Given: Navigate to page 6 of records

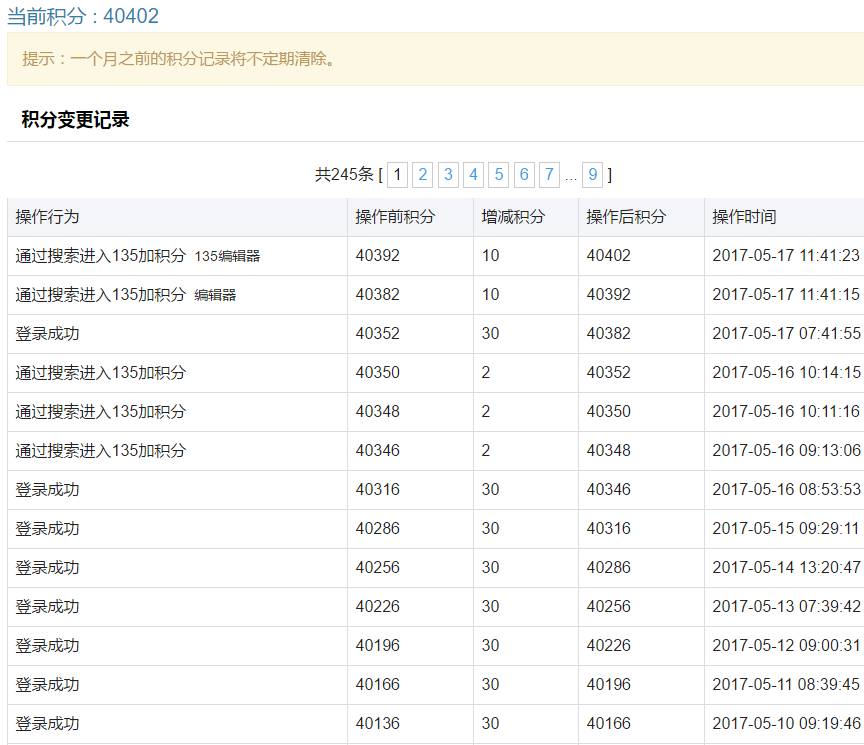Looking at the screenshot, I should click(524, 175).
